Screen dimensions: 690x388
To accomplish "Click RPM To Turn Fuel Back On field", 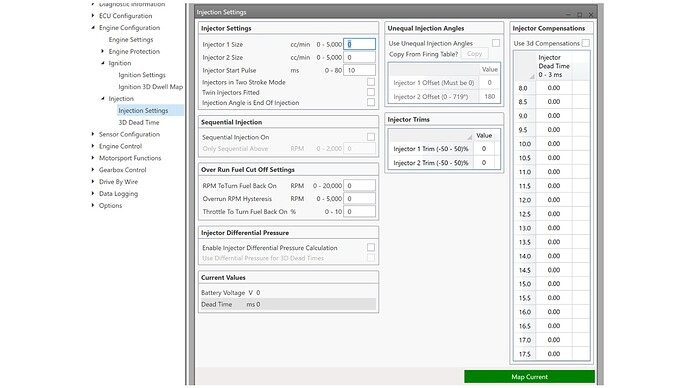I will point(360,186).
